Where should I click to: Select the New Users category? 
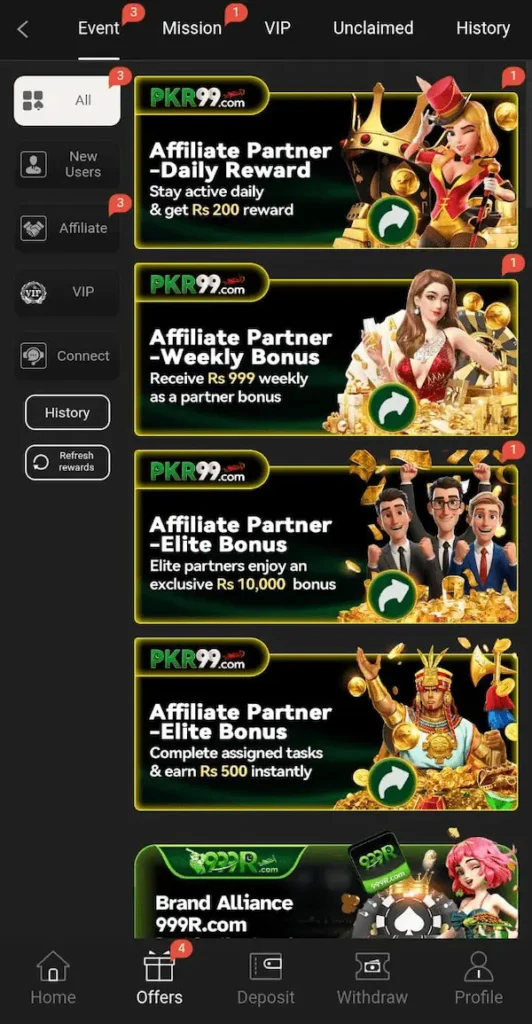pyautogui.click(x=67, y=165)
